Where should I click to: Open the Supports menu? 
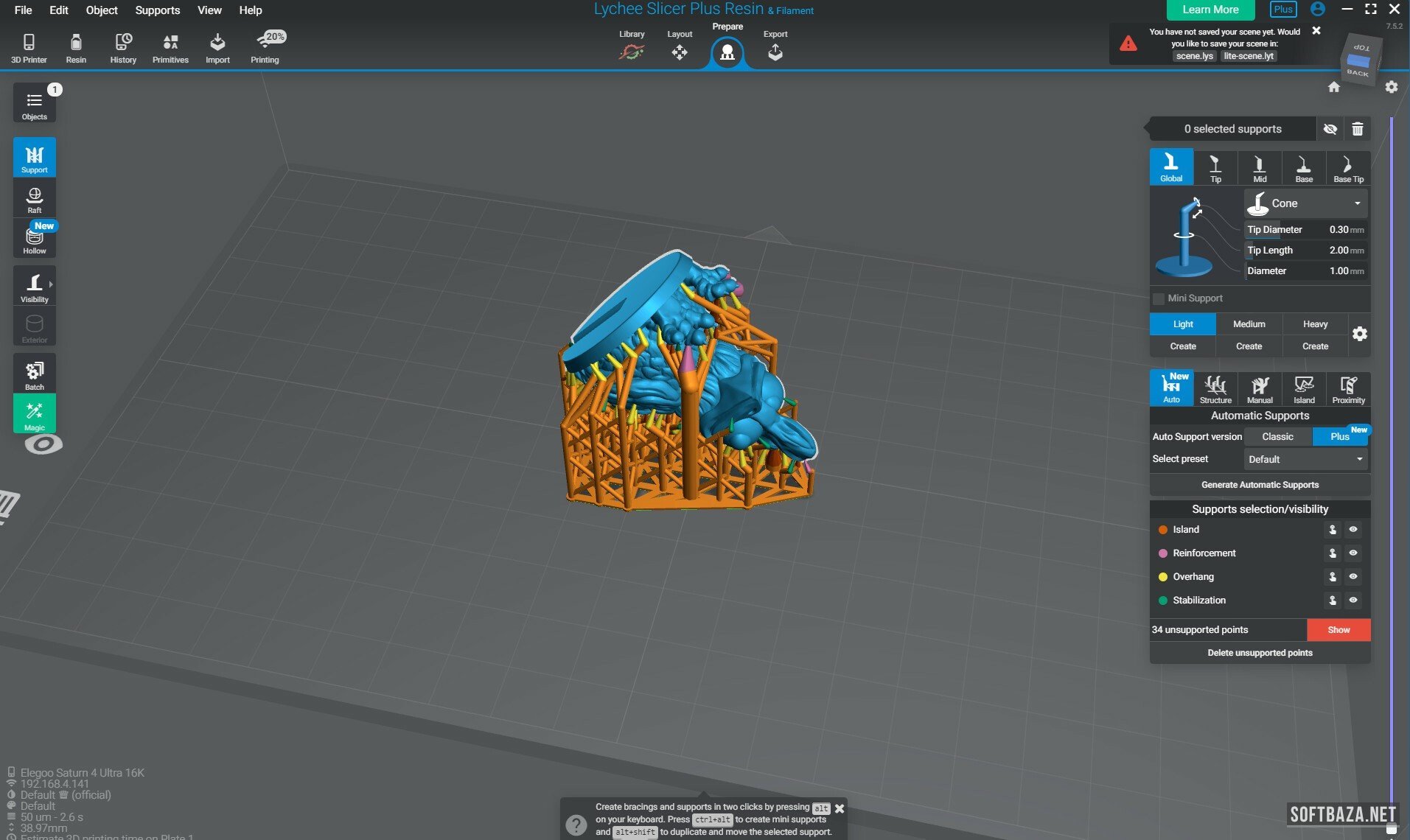(157, 10)
